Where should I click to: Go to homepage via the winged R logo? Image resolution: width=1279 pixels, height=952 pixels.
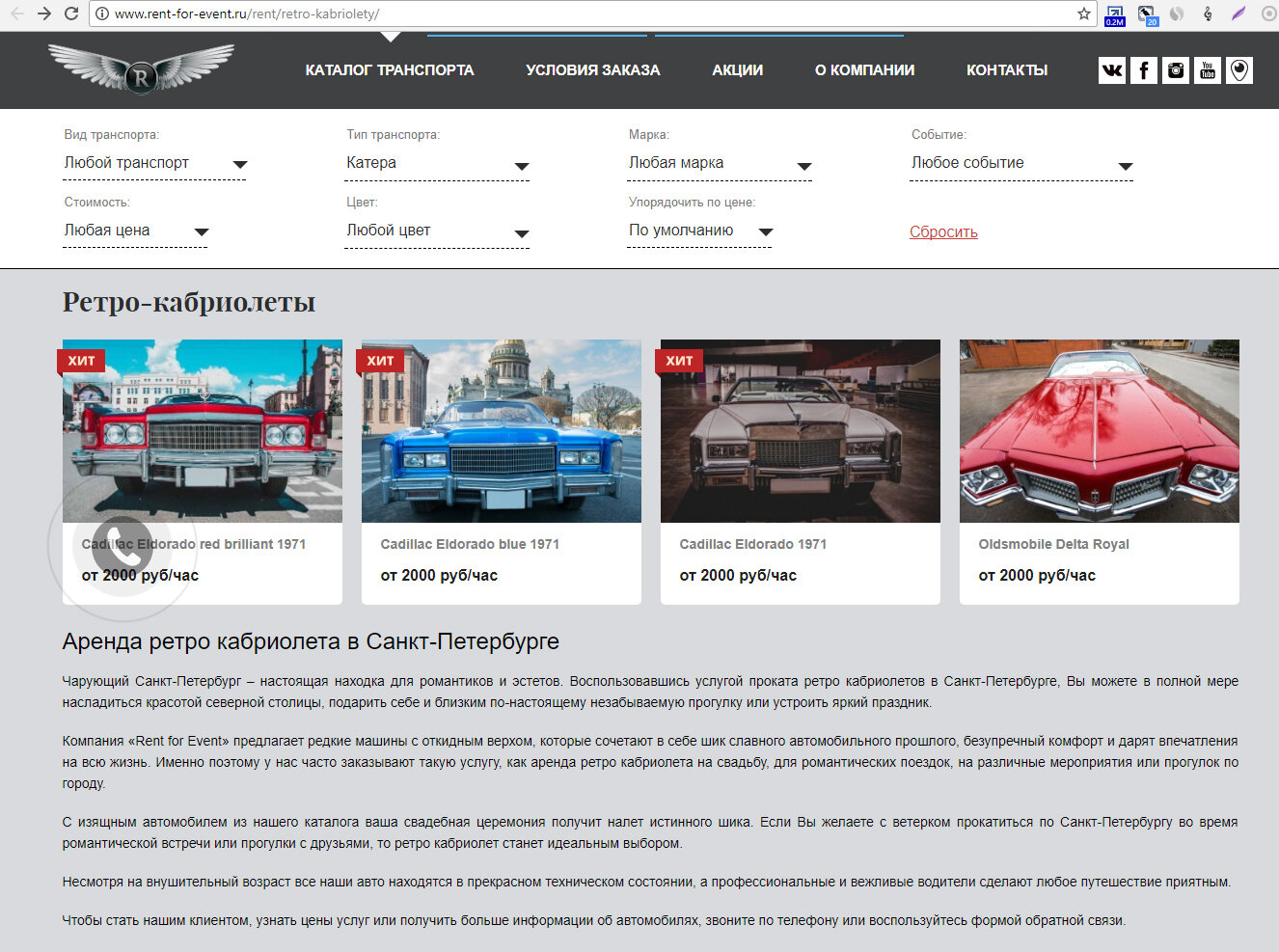pyautogui.click(x=141, y=68)
